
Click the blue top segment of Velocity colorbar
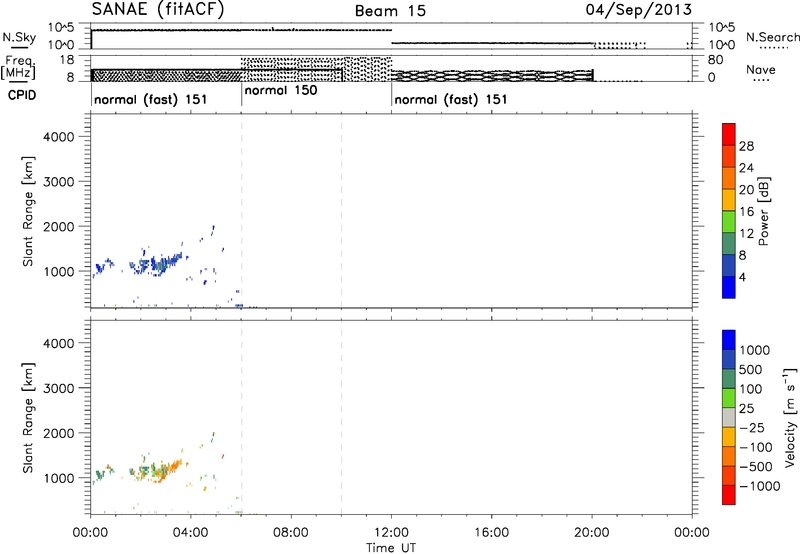[729, 340]
